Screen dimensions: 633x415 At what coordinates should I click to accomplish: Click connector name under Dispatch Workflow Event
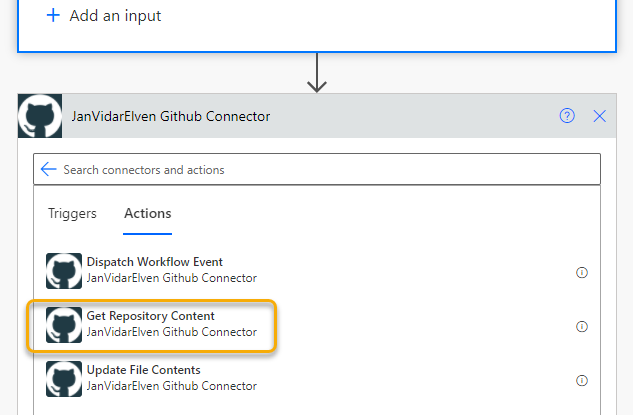[x=172, y=278]
